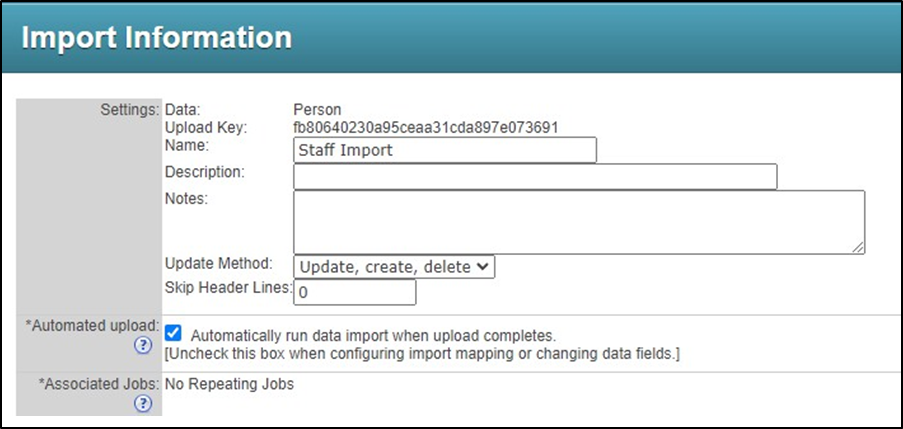This screenshot has width=903, height=429.
Task: Click the Person data type value
Action: pos(317,109)
